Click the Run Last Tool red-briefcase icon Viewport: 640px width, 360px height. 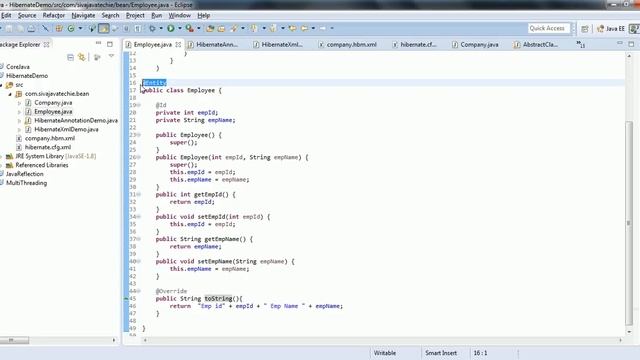click(x=189, y=28)
